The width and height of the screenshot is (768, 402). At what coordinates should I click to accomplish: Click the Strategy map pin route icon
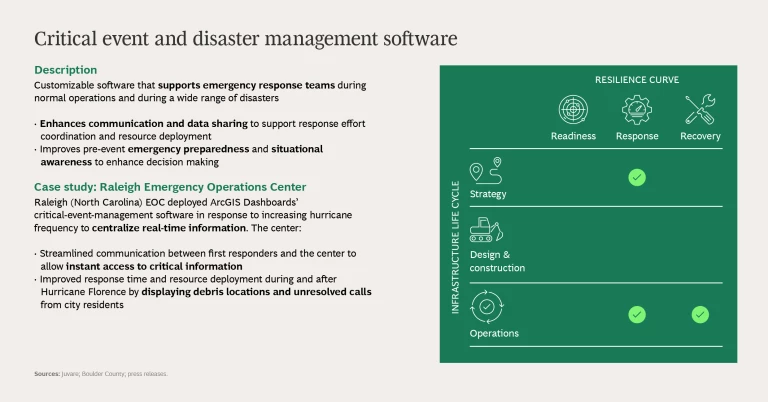[x=485, y=171]
